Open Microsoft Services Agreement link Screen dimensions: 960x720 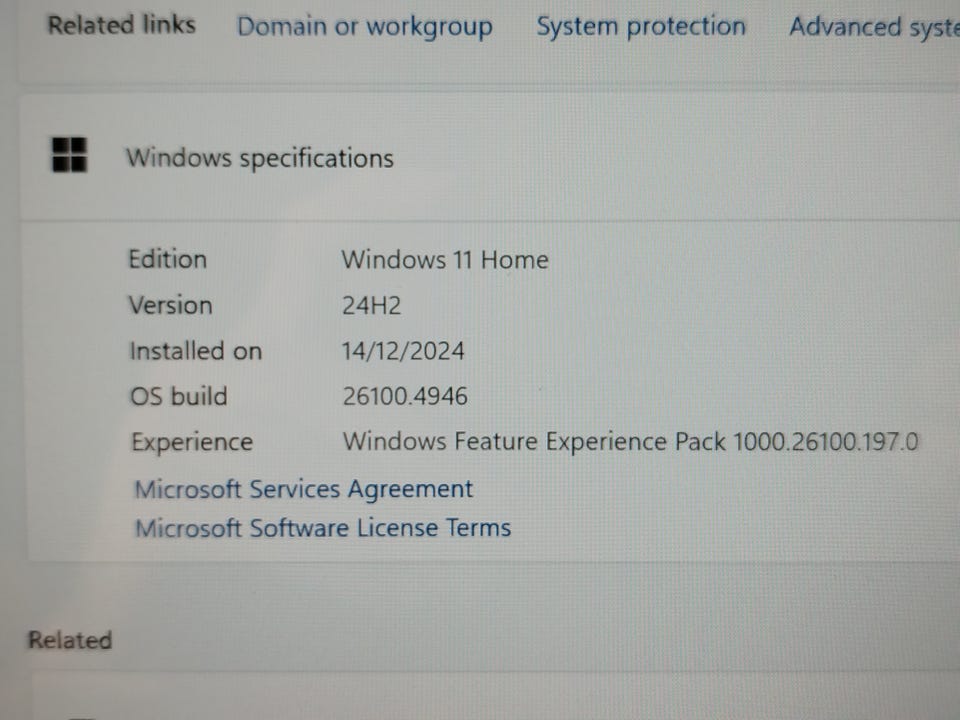tap(304, 489)
